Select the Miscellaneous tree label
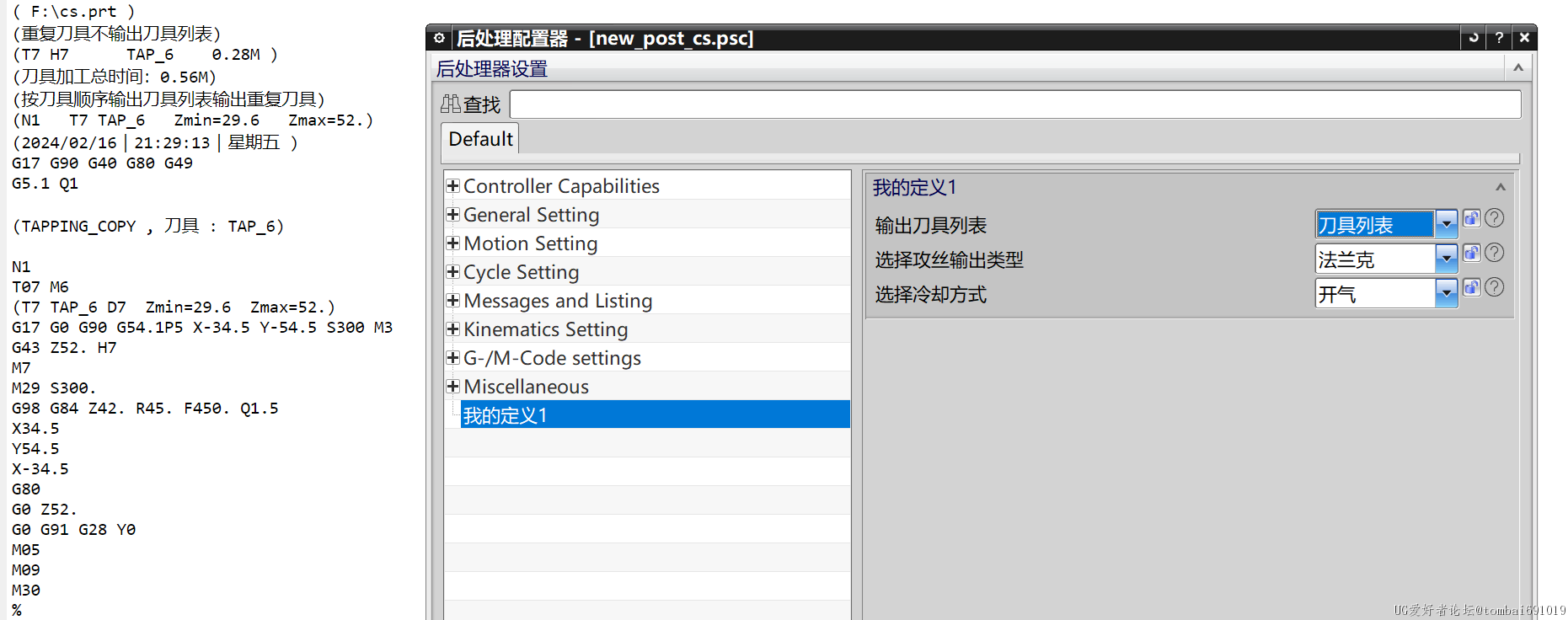This screenshot has height=620, width=1568. click(x=527, y=387)
